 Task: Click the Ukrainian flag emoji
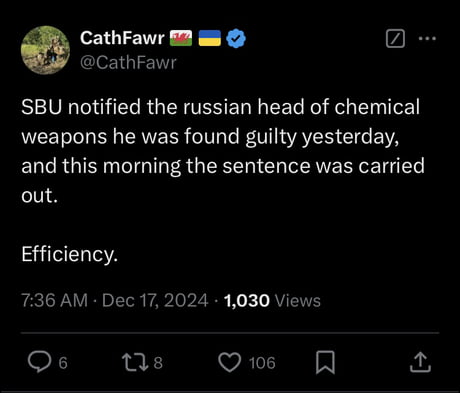[210, 38]
